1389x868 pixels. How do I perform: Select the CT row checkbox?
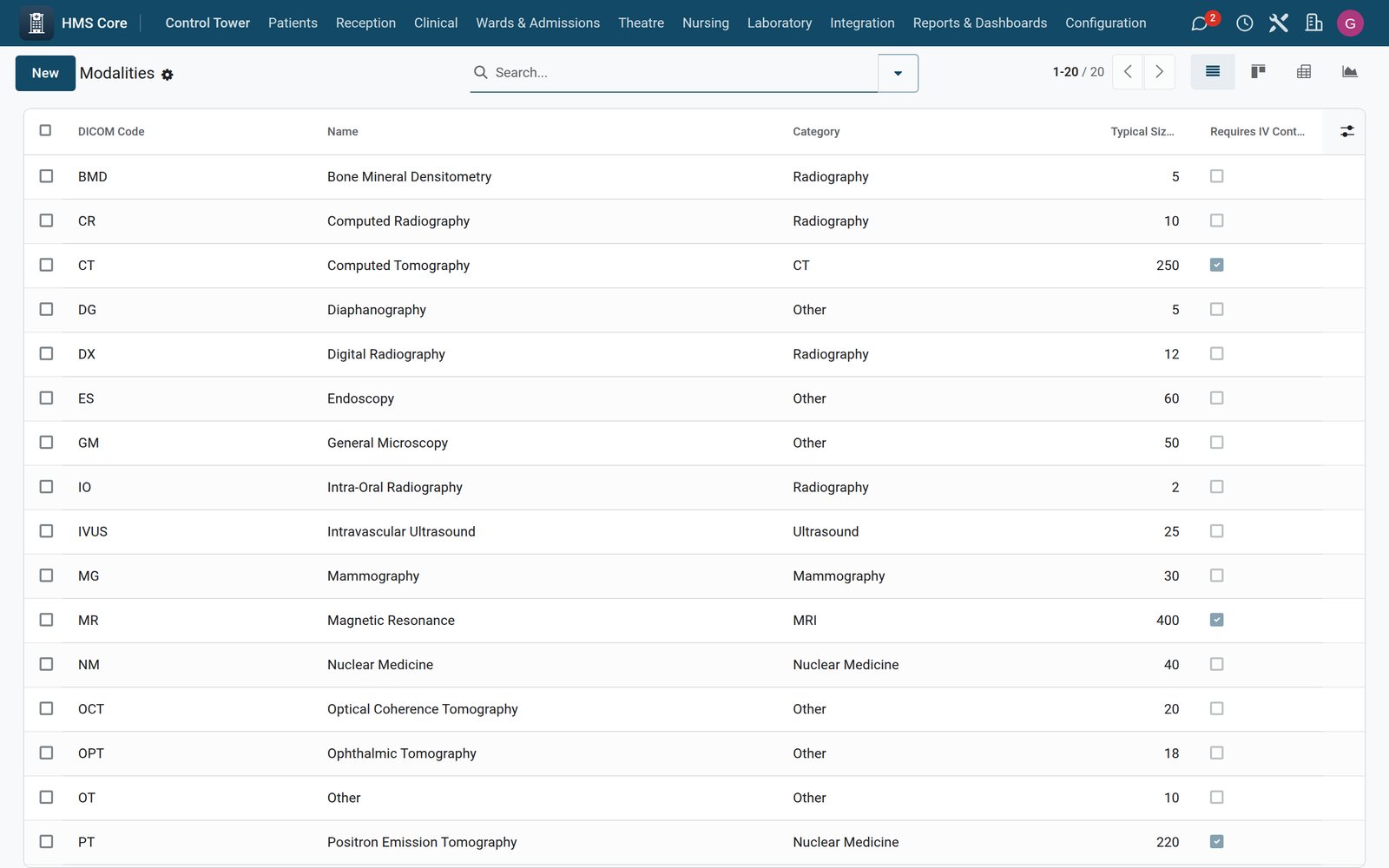click(46, 265)
